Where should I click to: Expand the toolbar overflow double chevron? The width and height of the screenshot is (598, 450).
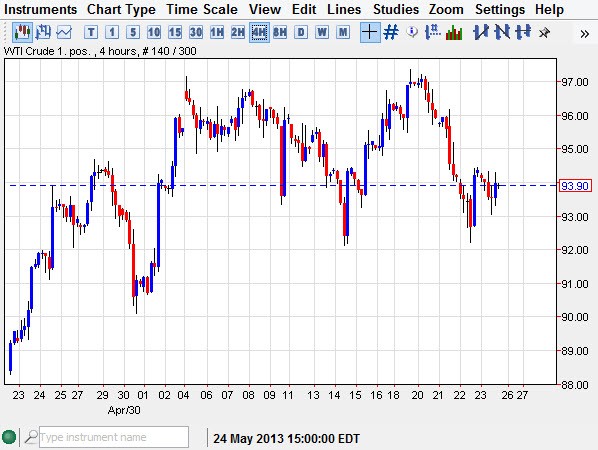point(585,34)
